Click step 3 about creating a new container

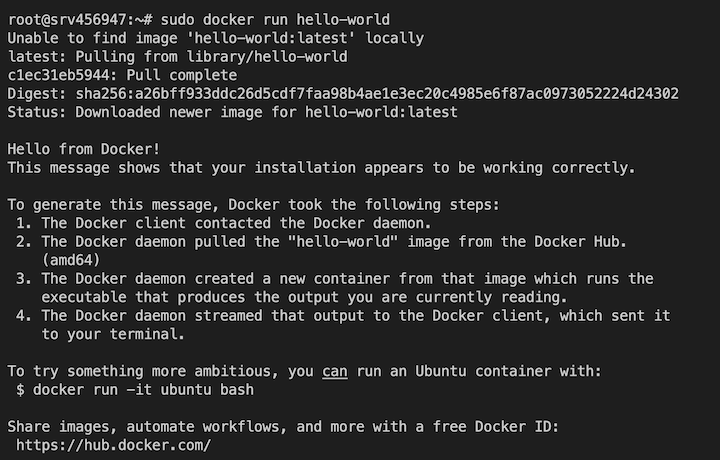[345, 278]
